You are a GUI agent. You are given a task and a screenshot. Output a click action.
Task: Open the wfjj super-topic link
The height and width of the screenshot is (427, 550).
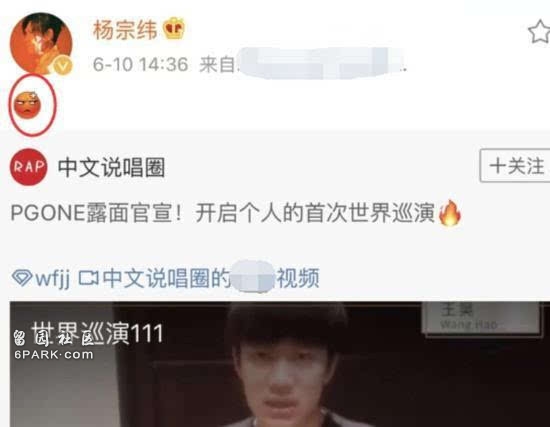tap(41, 278)
